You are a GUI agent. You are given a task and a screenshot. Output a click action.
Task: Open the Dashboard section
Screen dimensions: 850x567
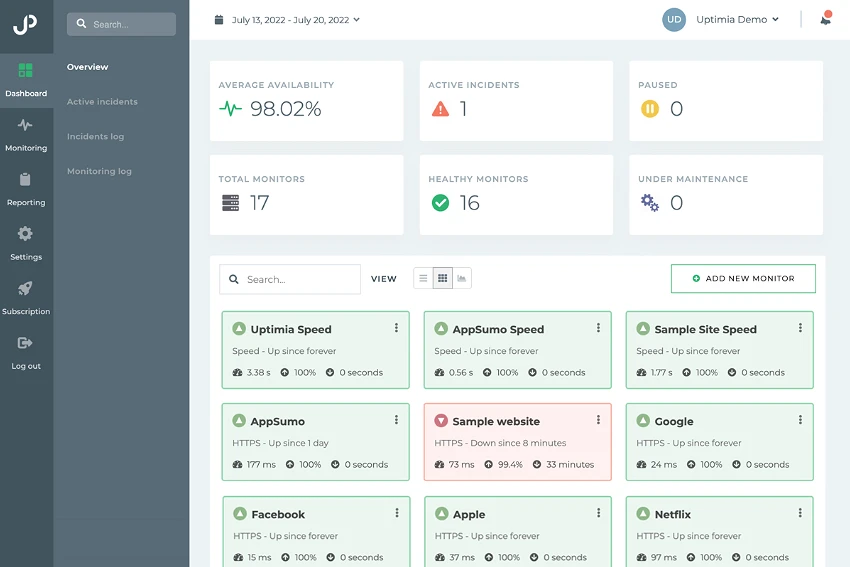pyautogui.click(x=26, y=80)
